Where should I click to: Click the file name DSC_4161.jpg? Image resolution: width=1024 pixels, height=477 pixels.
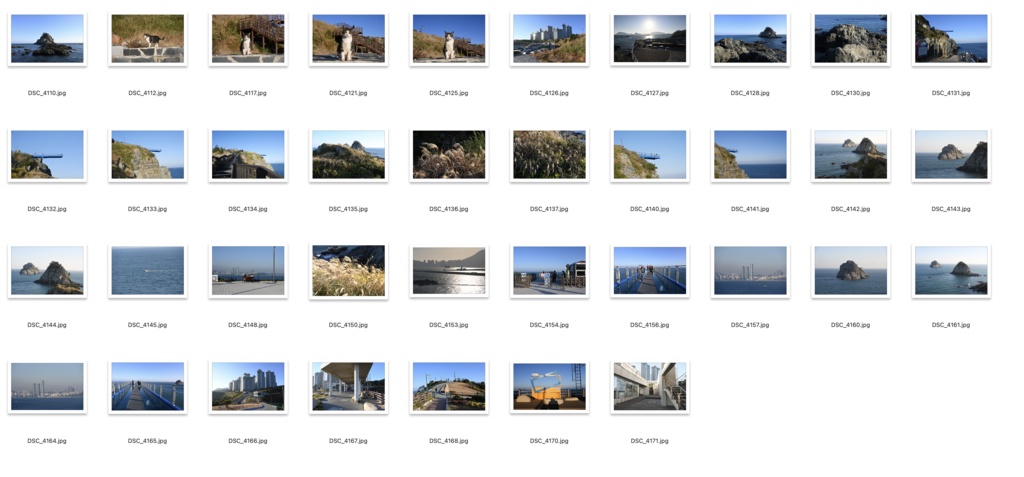951,325
